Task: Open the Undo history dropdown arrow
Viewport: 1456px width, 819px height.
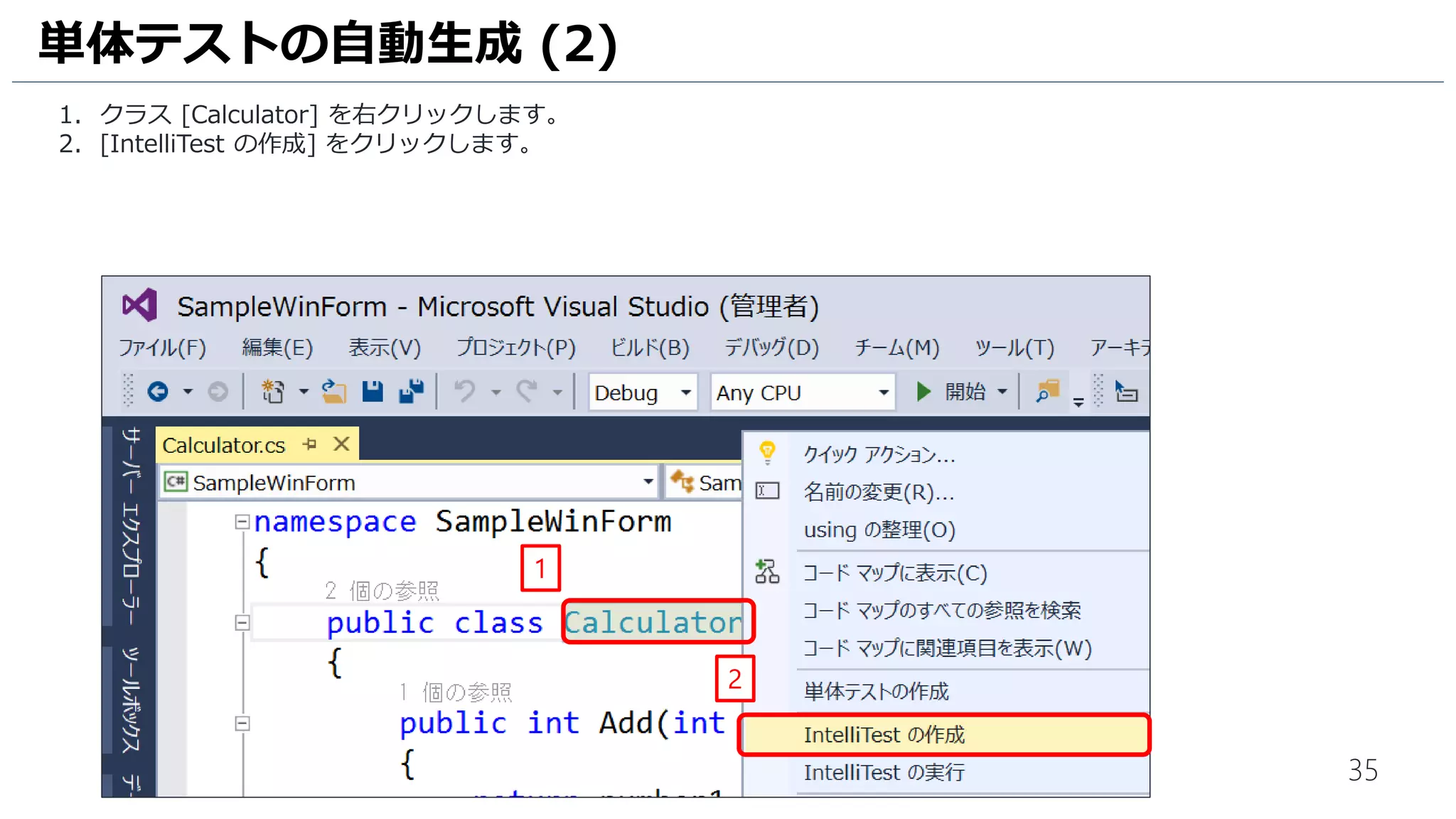Action: coord(496,392)
